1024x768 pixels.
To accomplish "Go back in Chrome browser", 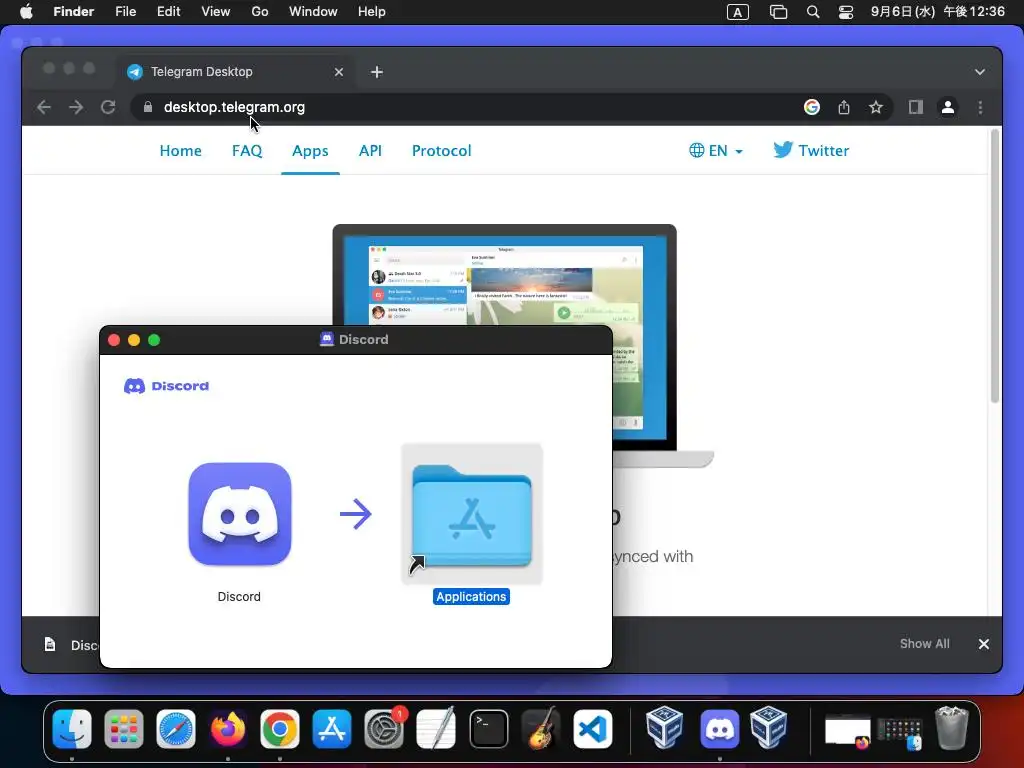I will (44, 107).
